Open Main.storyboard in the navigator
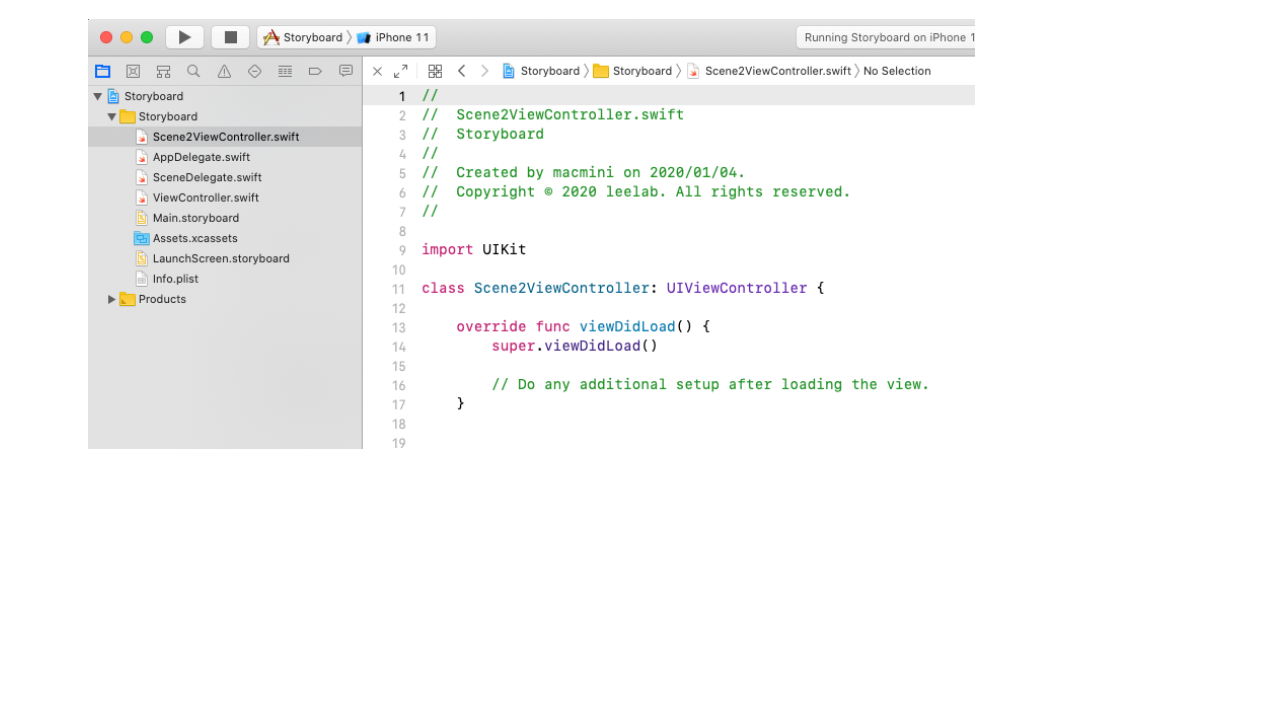Viewport: 1280px width, 720px height. pos(195,218)
